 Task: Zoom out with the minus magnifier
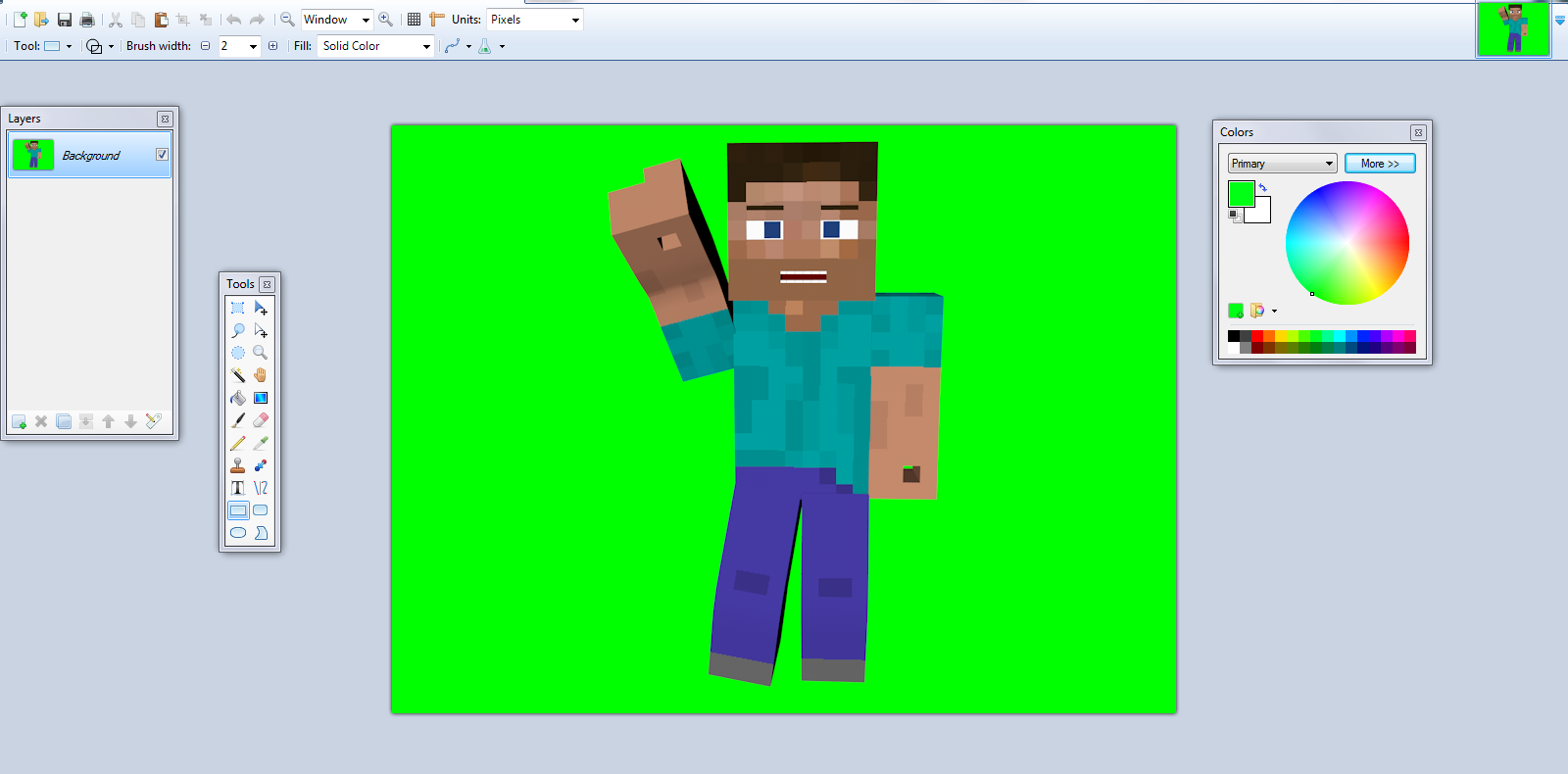coord(287,20)
